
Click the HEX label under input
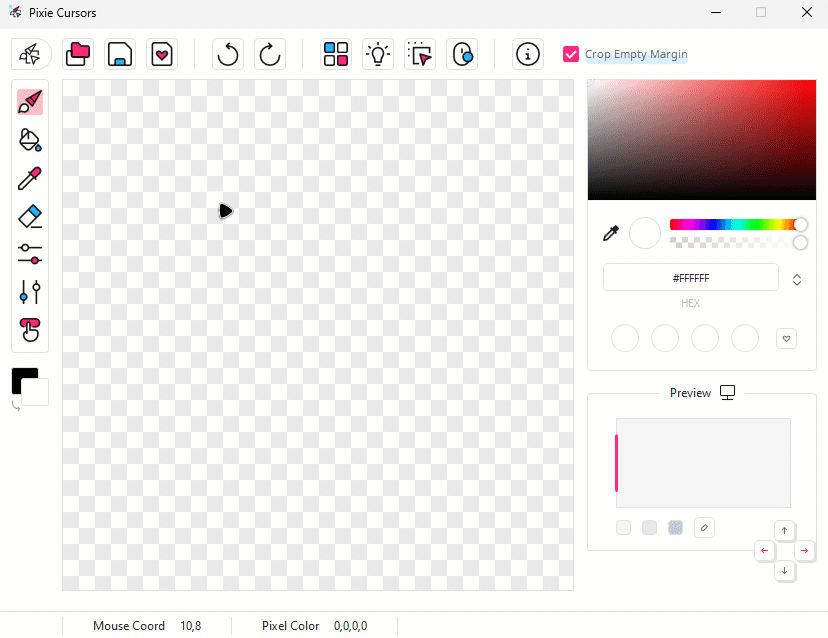click(x=691, y=303)
